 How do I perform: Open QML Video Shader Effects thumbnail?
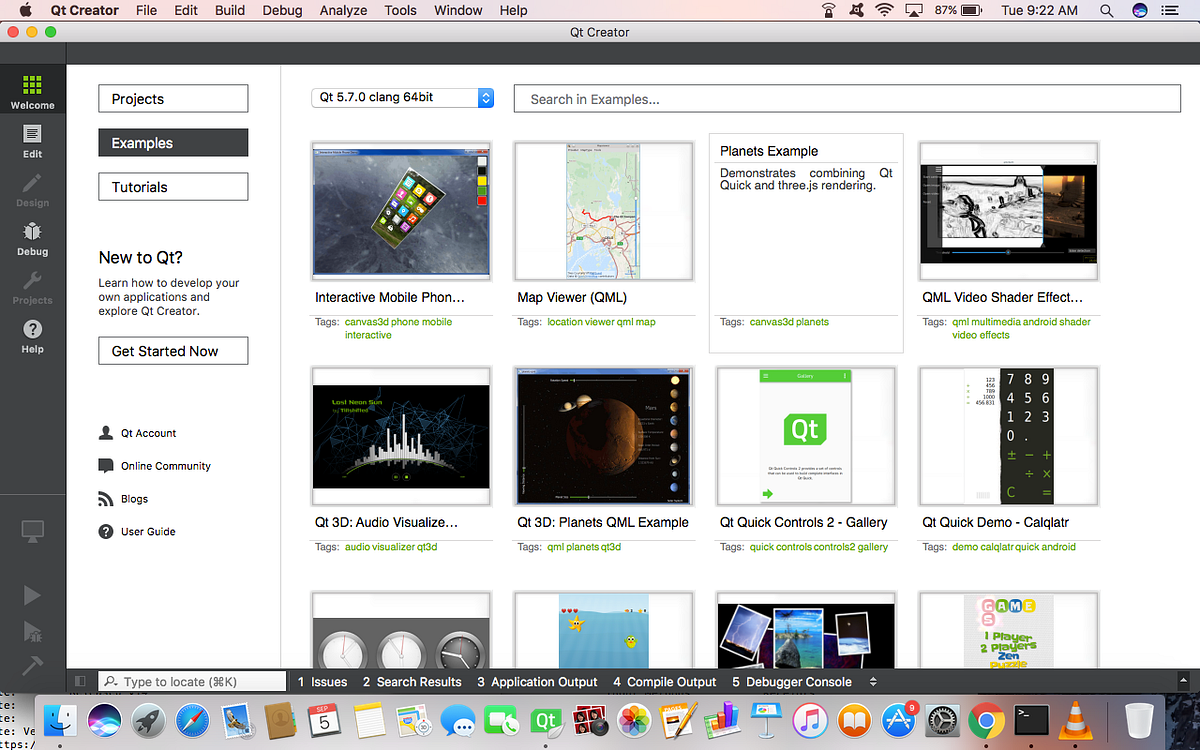coord(1009,211)
